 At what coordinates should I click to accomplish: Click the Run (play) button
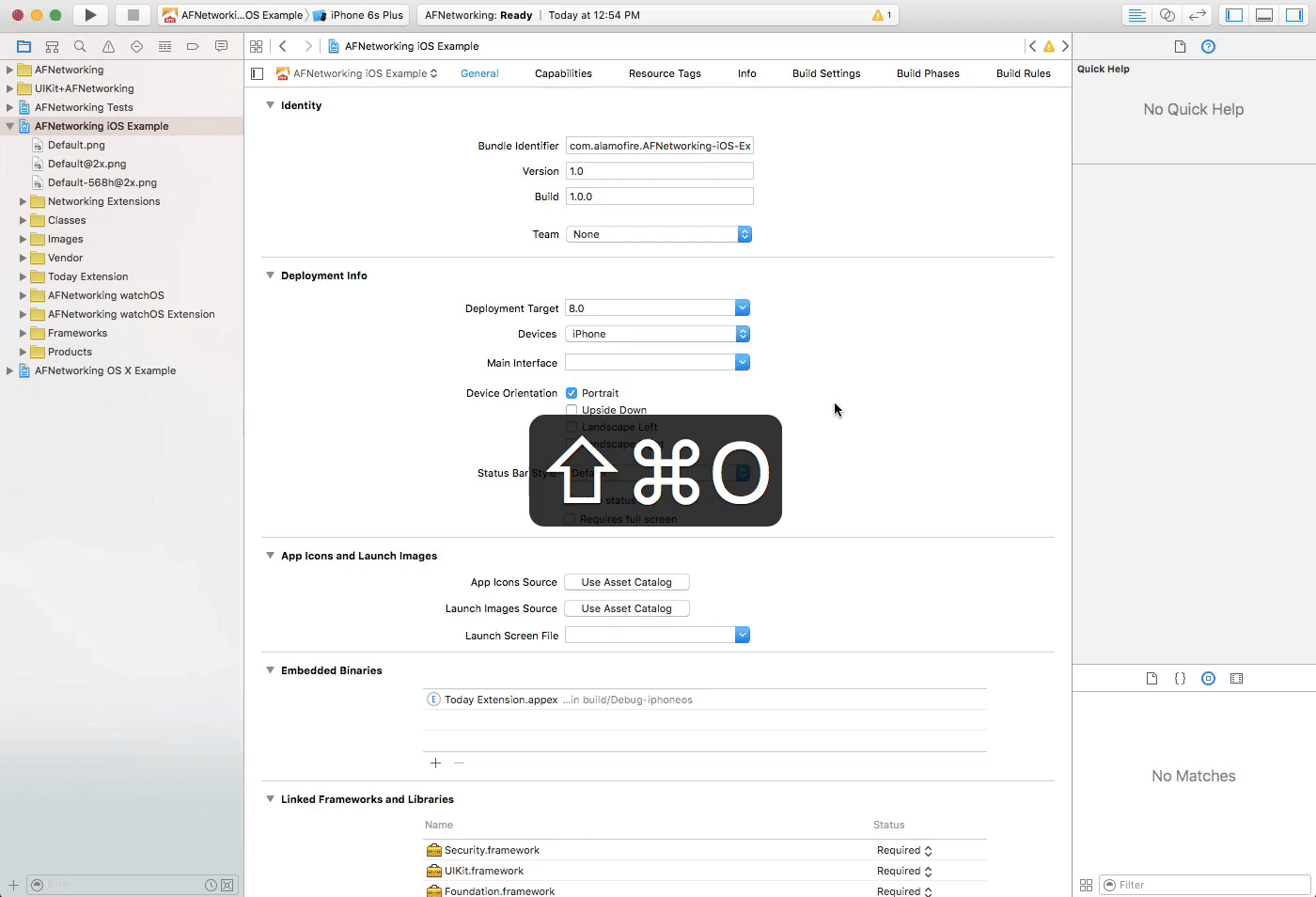pos(90,15)
